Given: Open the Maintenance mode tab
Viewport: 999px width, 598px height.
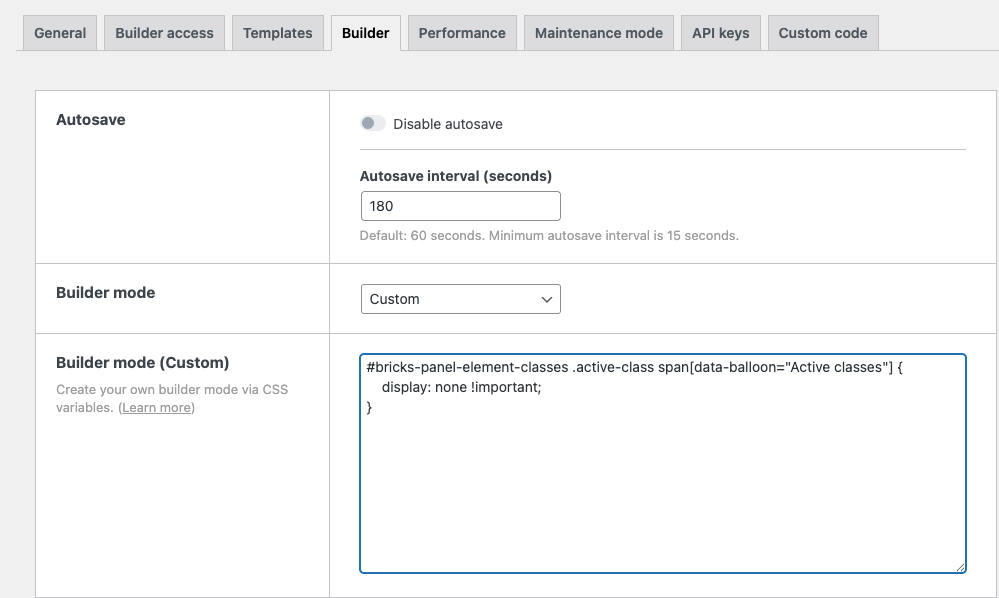Looking at the screenshot, I should 599,33.
